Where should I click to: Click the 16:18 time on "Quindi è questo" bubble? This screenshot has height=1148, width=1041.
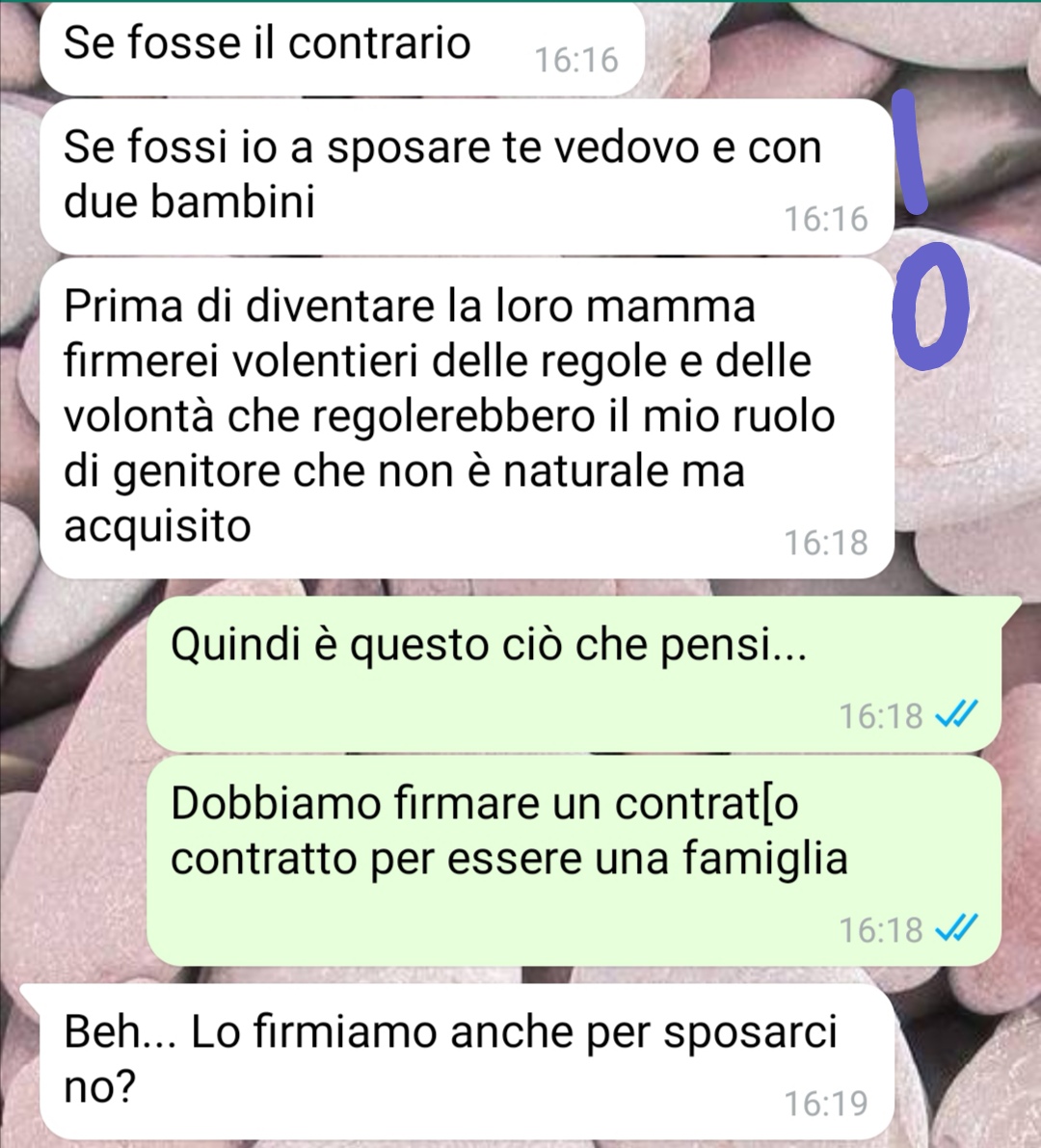(x=881, y=716)
